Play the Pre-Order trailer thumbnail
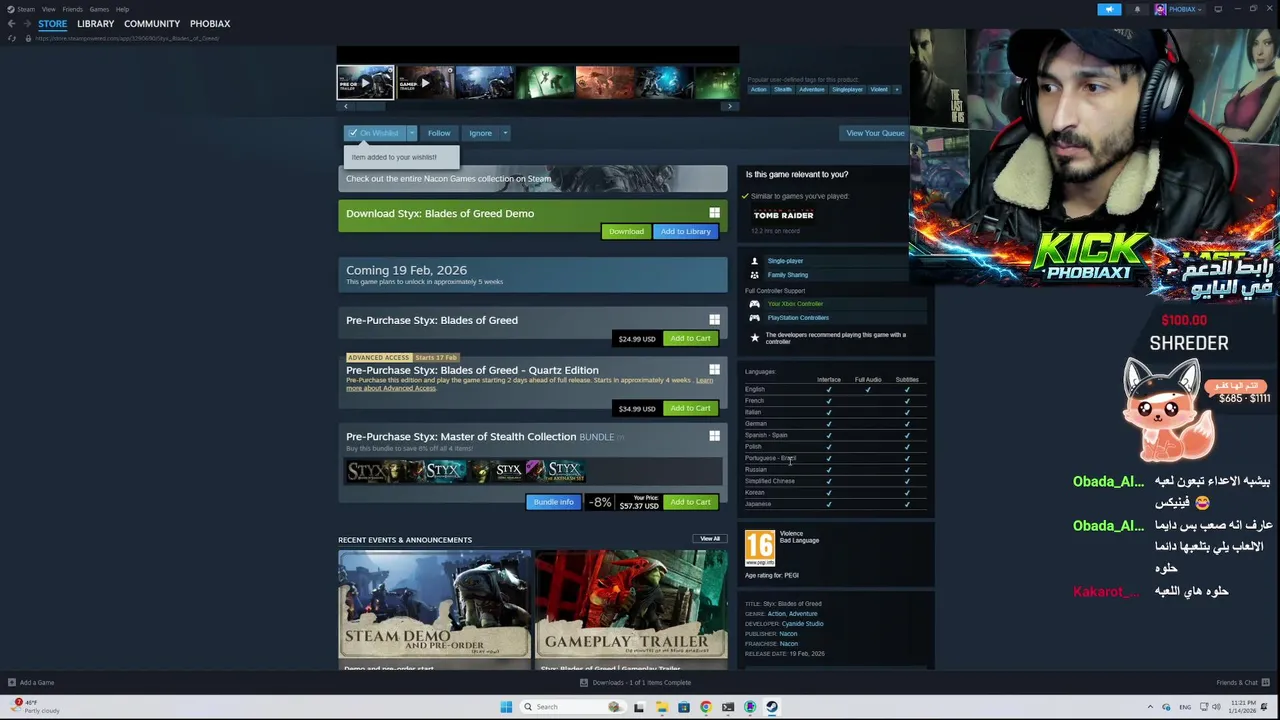 pos(365,82)
